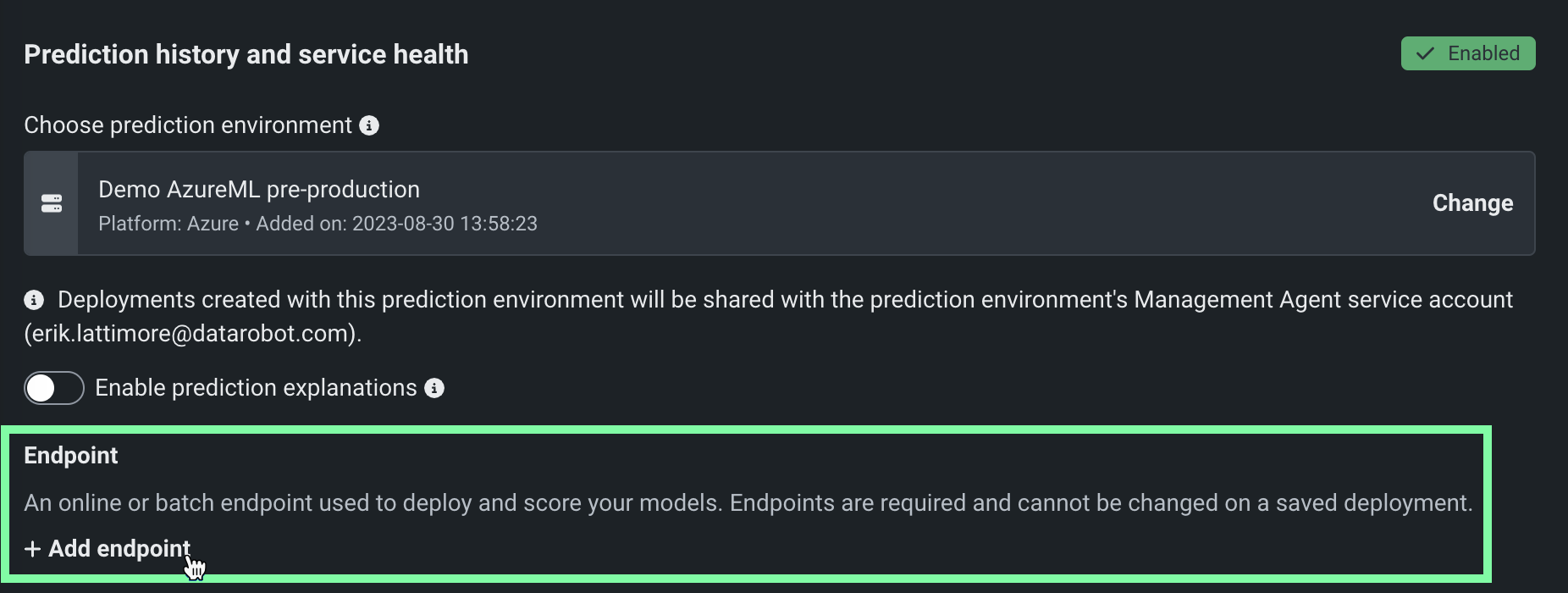Click the Endpoint section heading
Screen dimensions: 1568x593
tap(71, 456)
